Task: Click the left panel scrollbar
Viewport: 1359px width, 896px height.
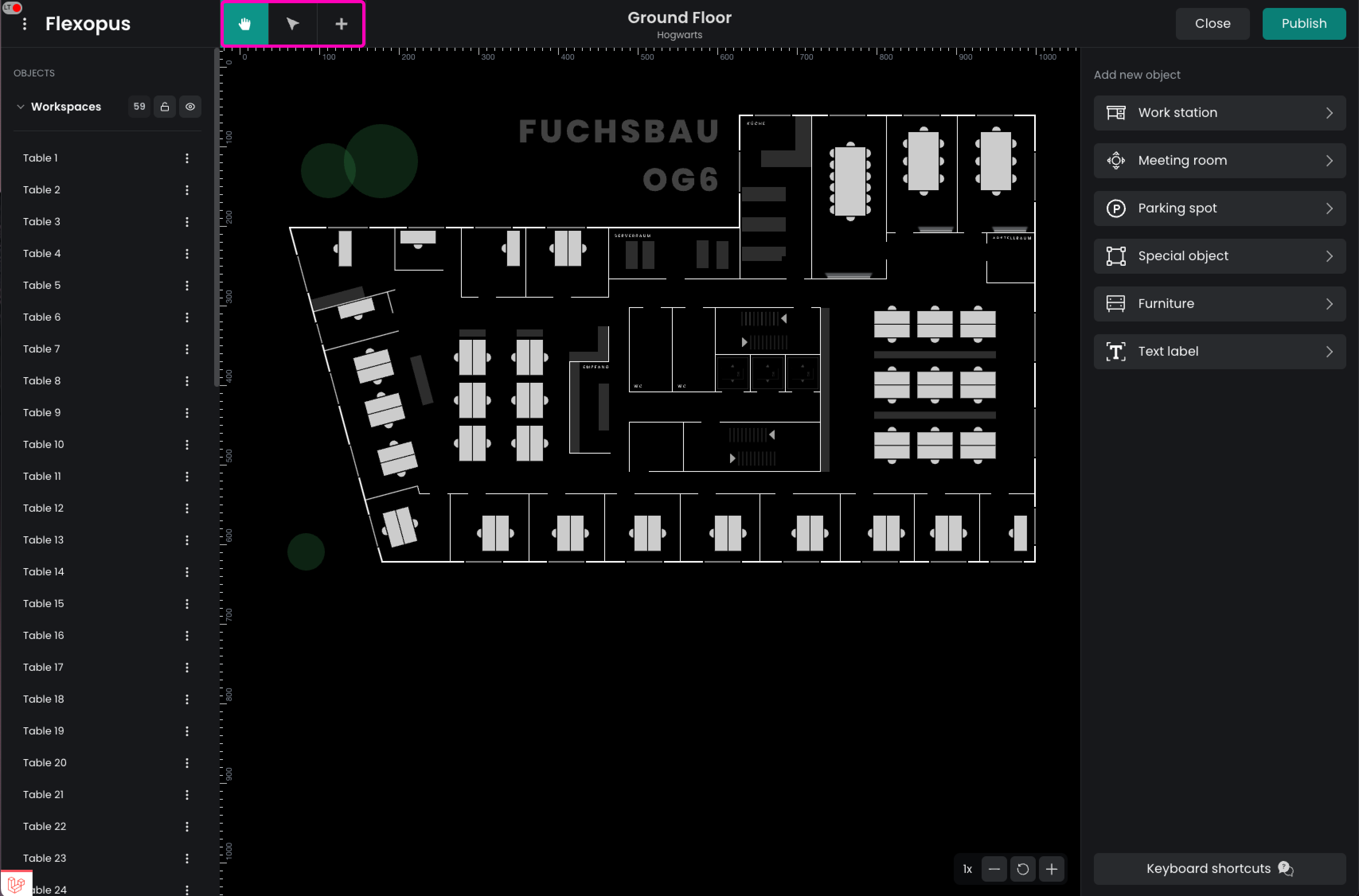Action: pyautogui.click(x=216, y=217)
